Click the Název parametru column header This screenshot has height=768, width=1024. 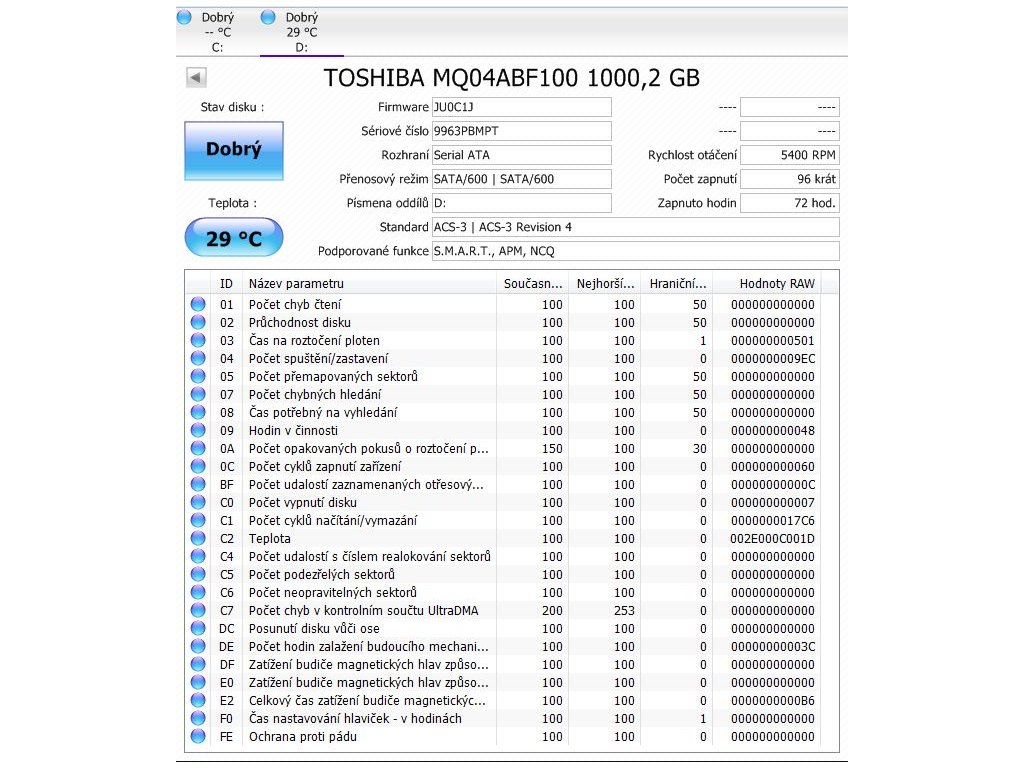(369, 284)
